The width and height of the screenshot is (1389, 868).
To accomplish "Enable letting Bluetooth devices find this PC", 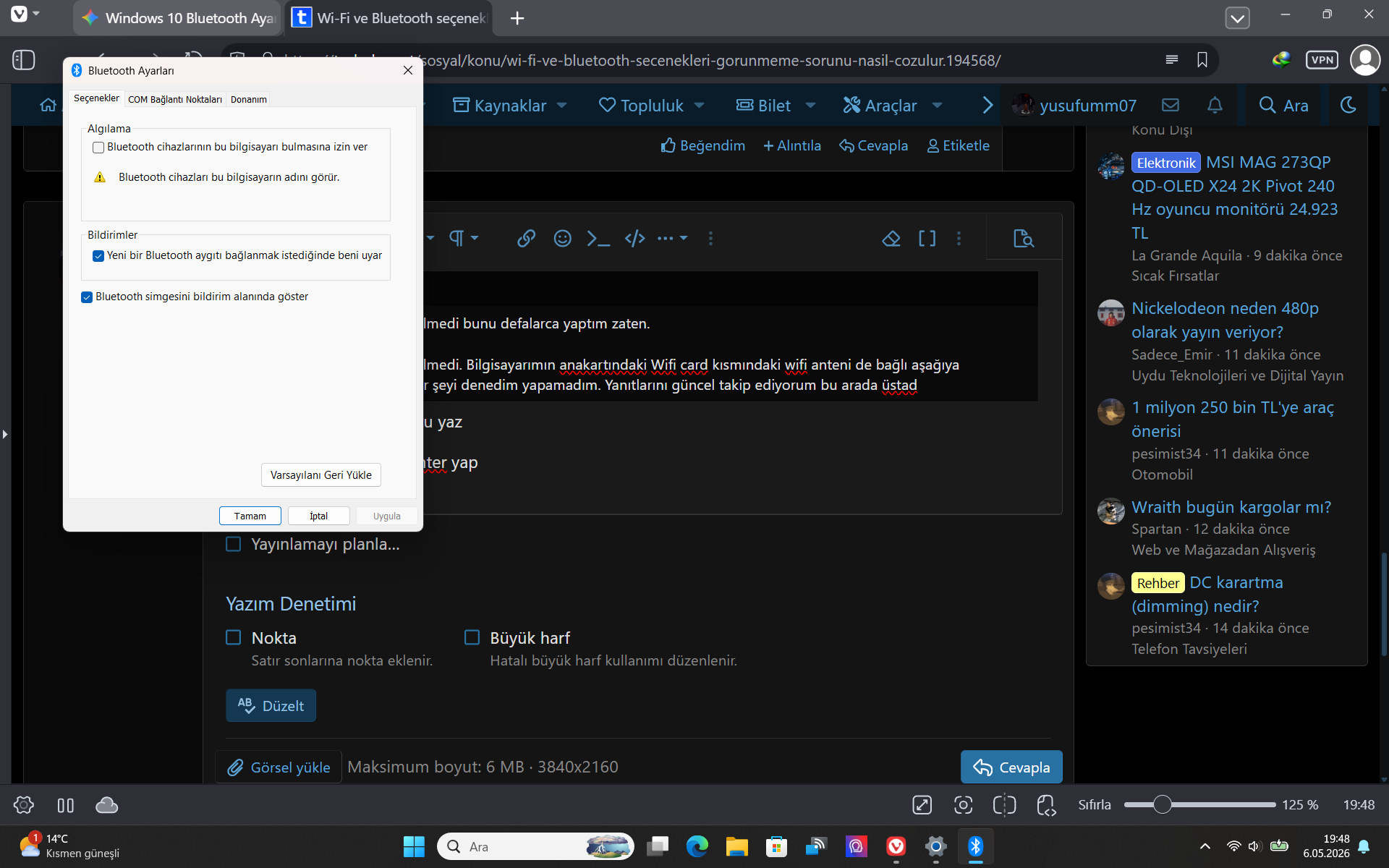I will (x=98, y=148).
